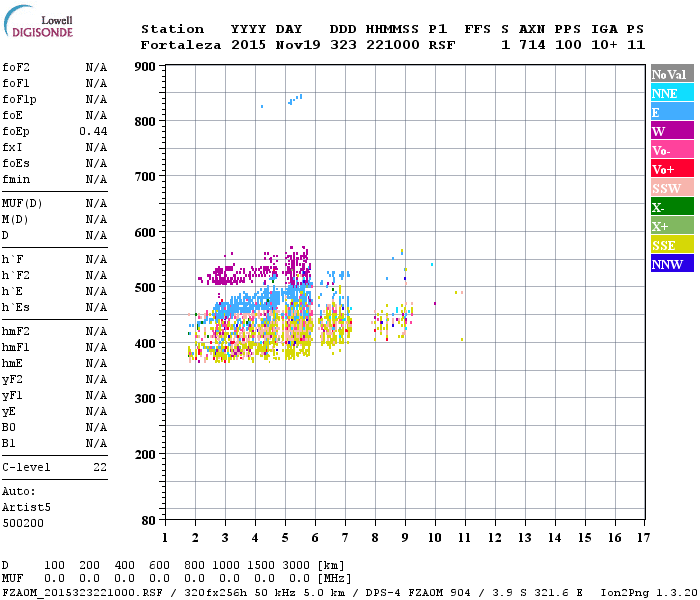Screen dimensions: 700x600
Task: Click the Nov19 date in header
Action: [x=298, y=45]
